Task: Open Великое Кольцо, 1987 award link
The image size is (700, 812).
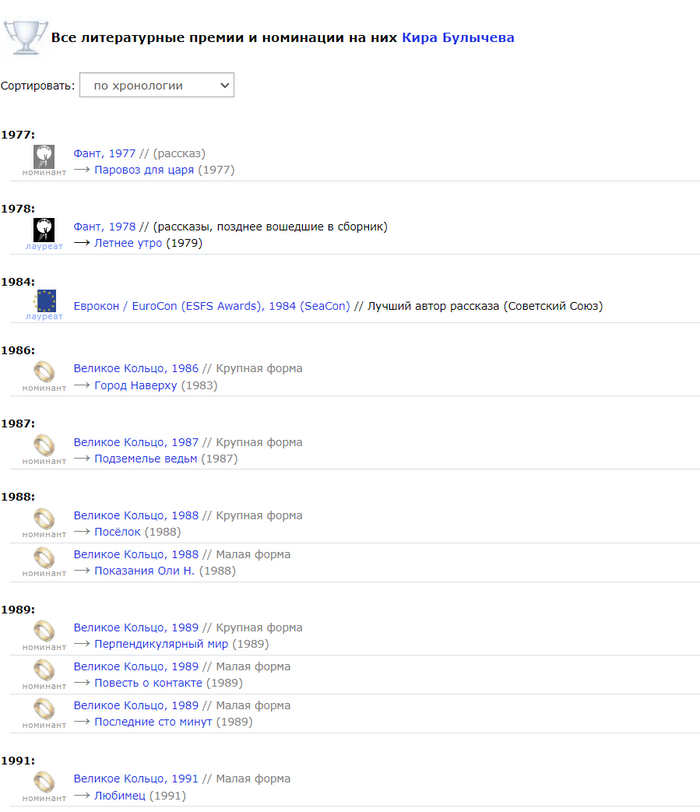Action: tap(136, 442)
